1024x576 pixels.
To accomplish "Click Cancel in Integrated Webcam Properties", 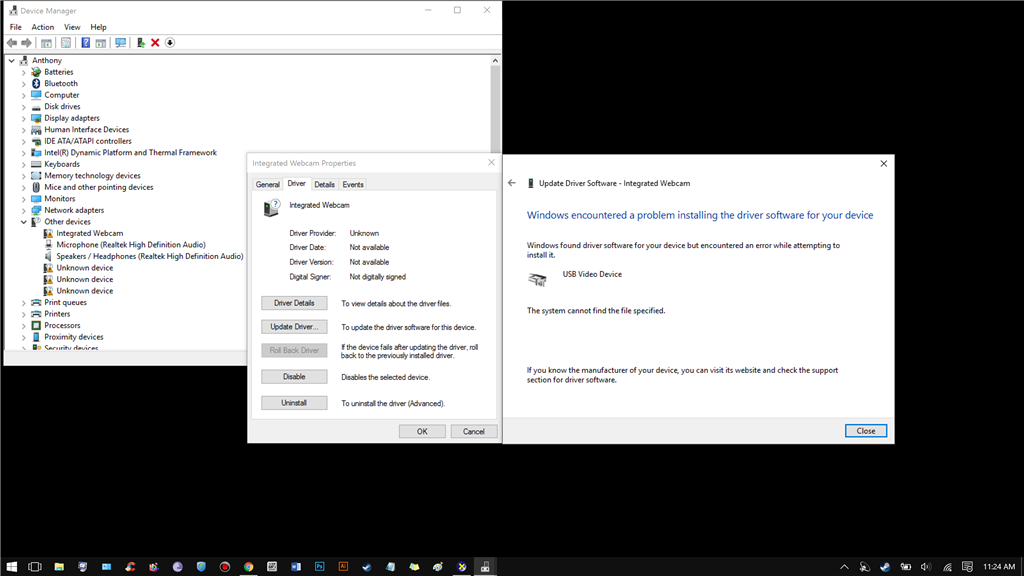I will click(473, 432).
